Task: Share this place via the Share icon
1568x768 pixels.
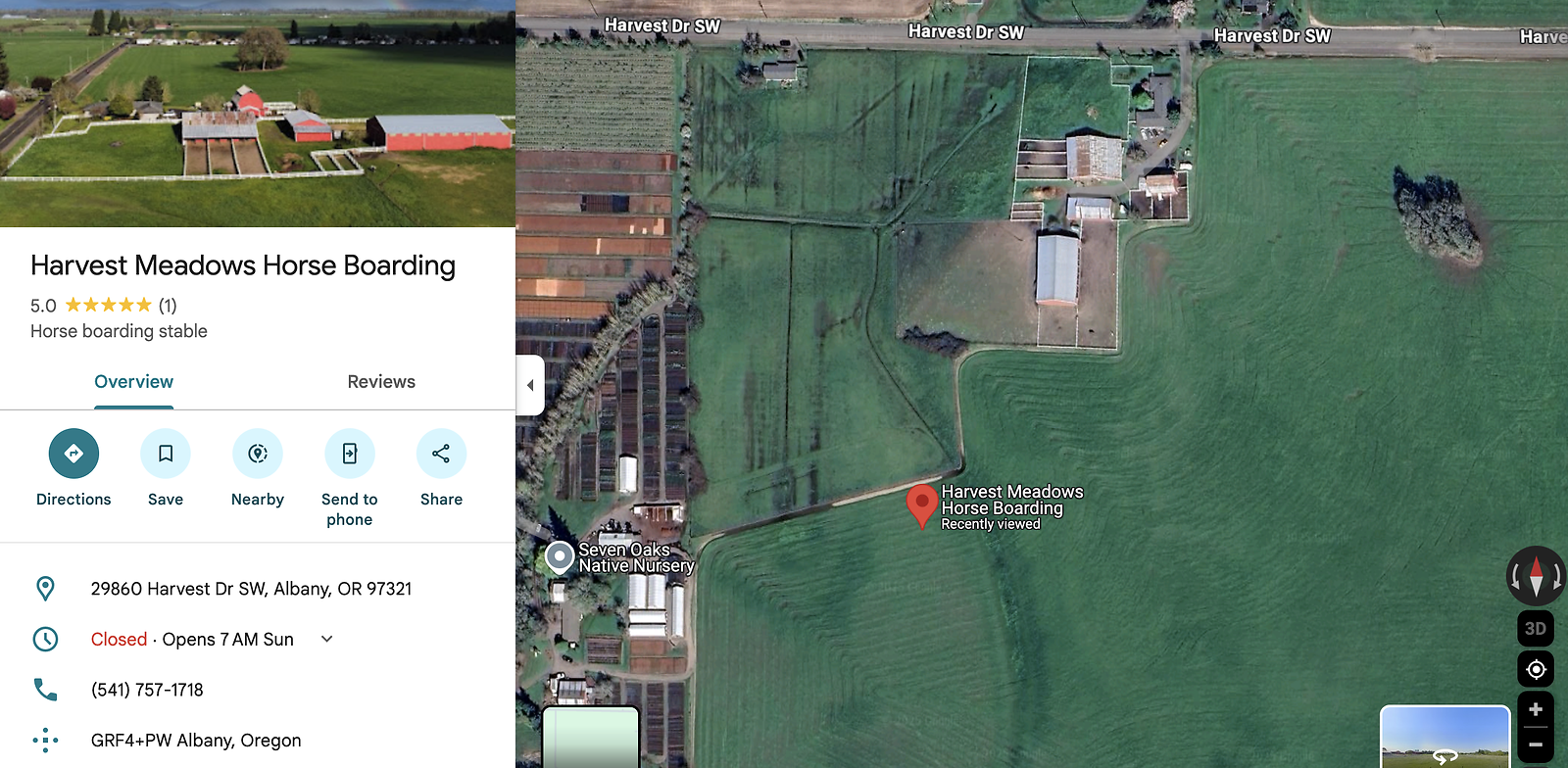Action: click(x=441, y=454)
